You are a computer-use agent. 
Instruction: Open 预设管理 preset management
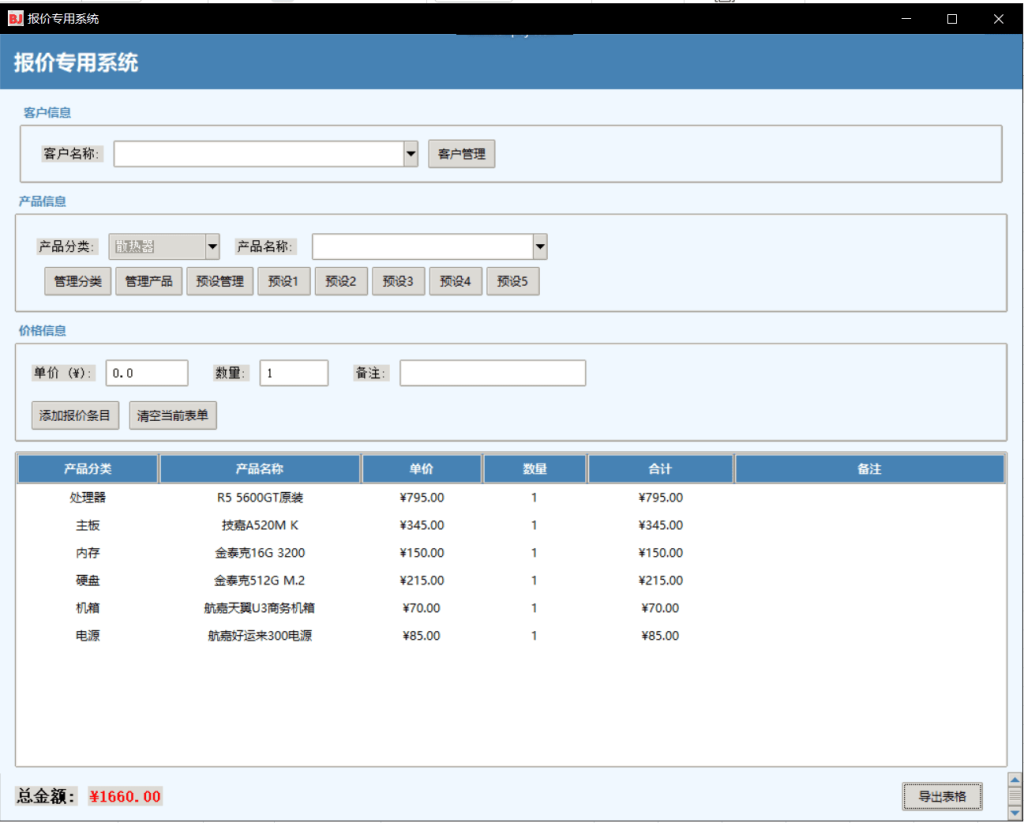[219, 281]
